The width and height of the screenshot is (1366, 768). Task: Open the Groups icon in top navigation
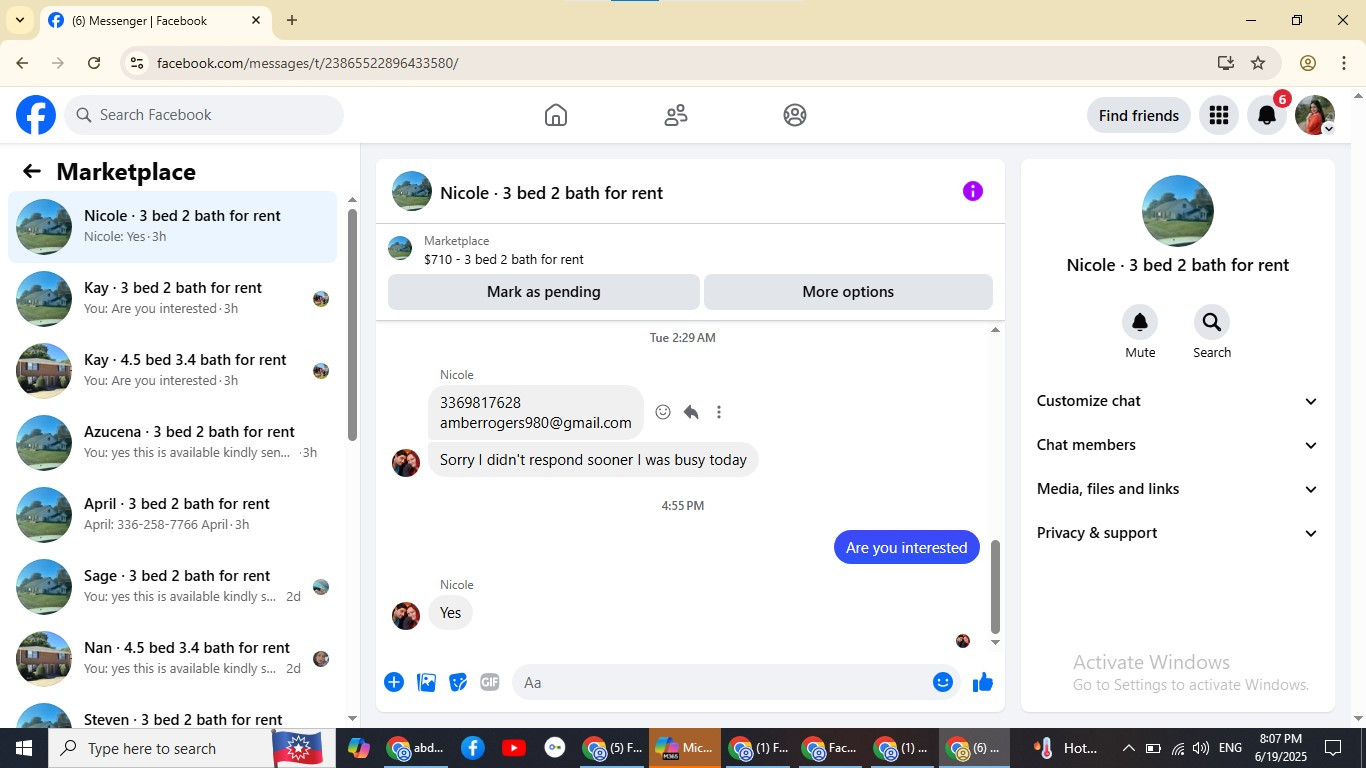click(795, 115)
